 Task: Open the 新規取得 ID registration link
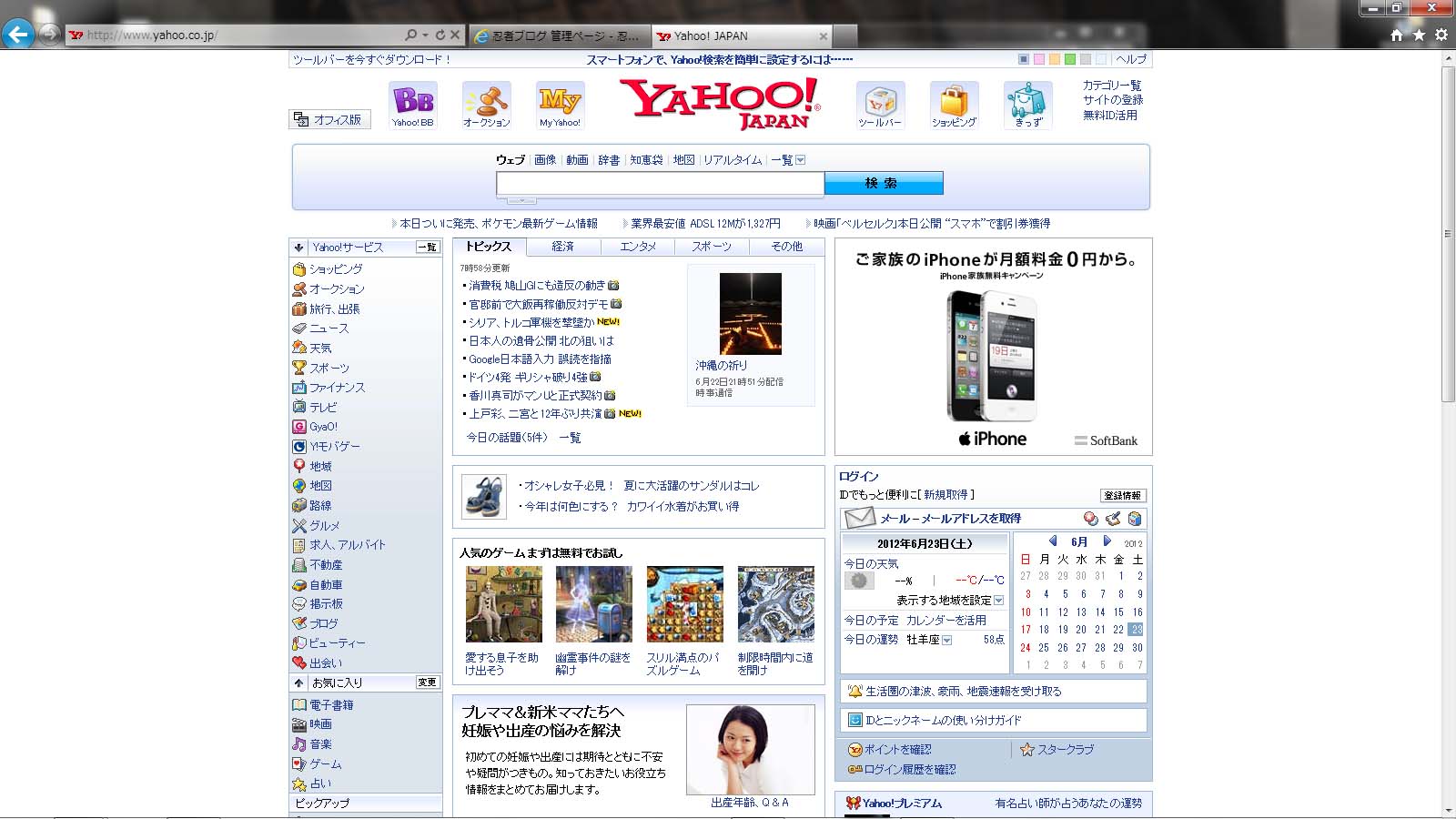[945, 495]
